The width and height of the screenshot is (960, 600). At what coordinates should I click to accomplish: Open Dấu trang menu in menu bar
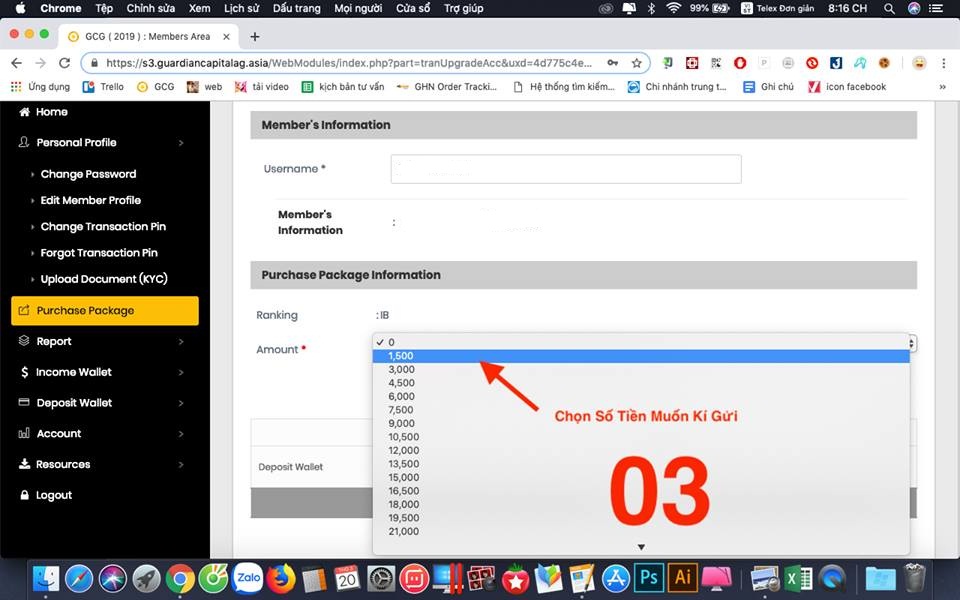296,8
